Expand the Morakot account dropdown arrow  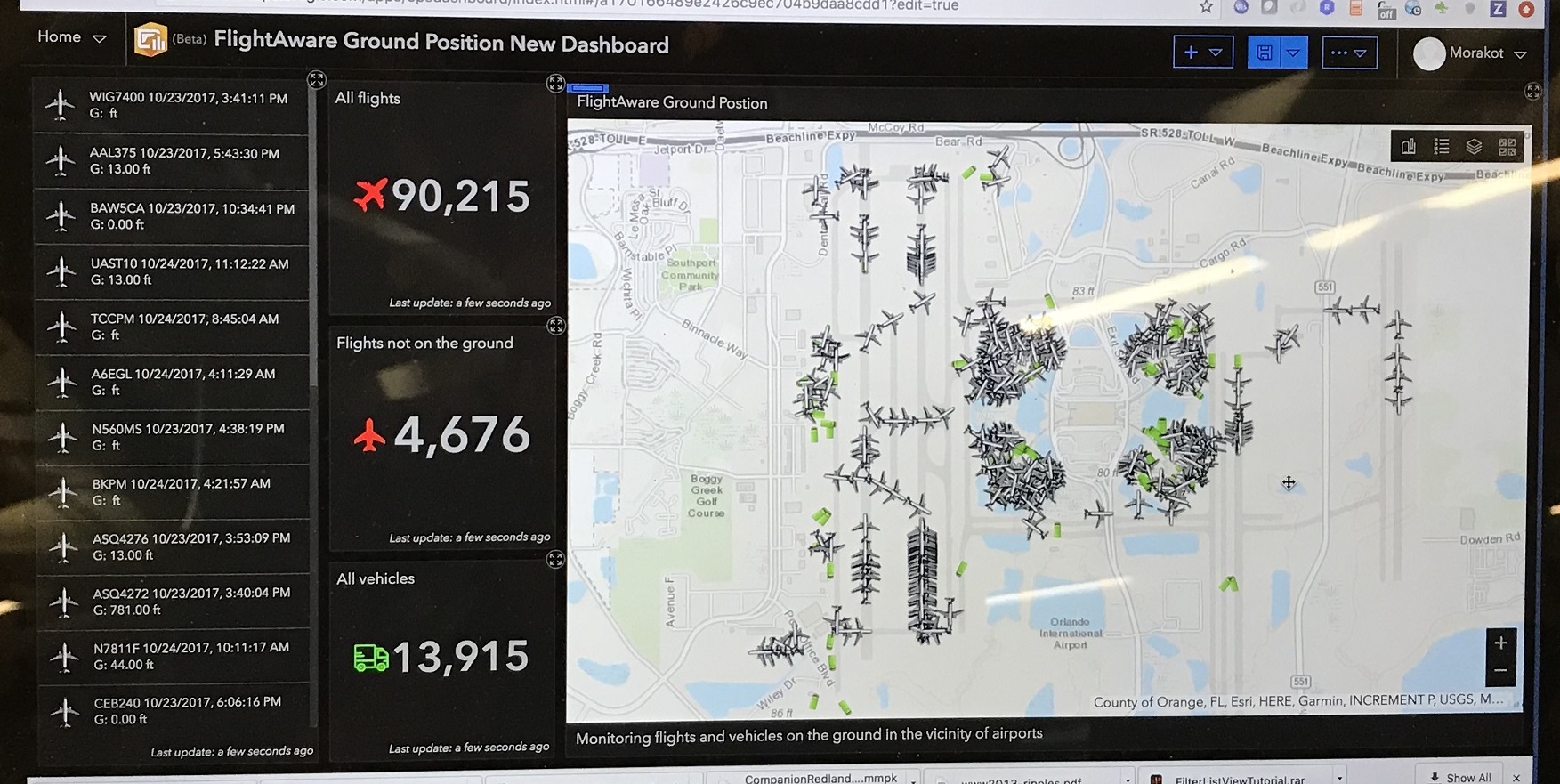1520,54
